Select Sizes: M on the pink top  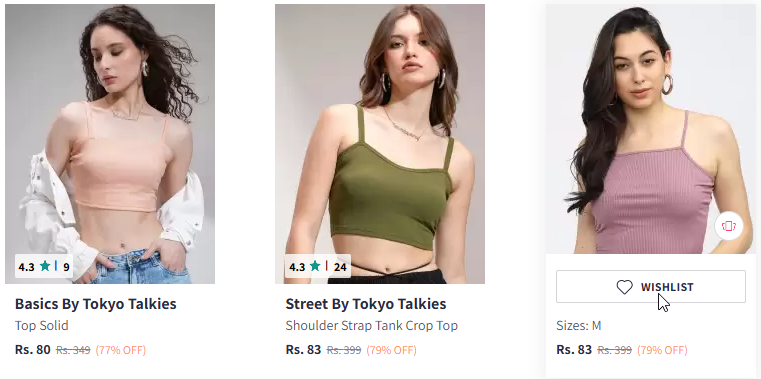579,326
